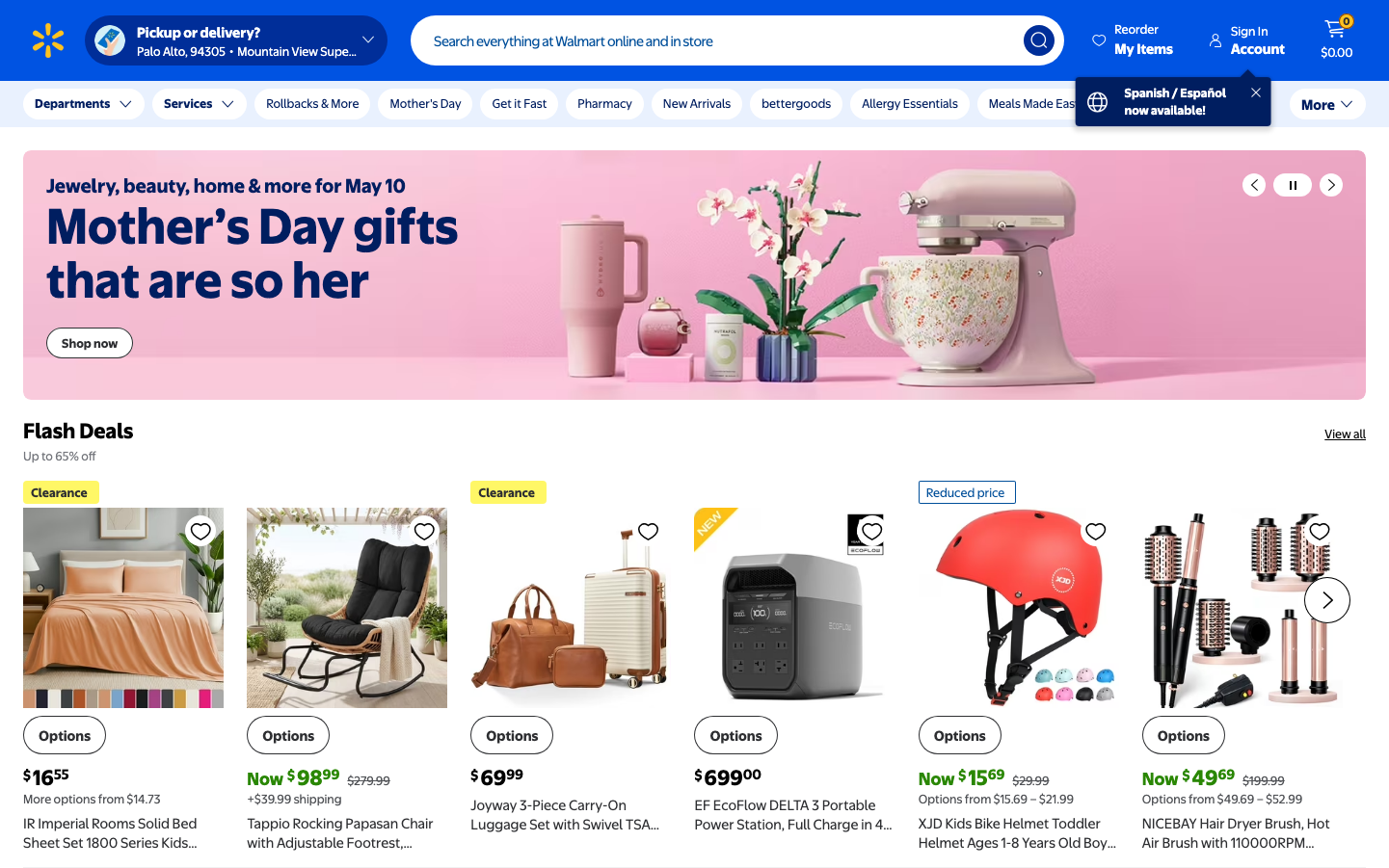Click the Walmart spark logo
Viewport: 1389px width, 868px height.
48,40
